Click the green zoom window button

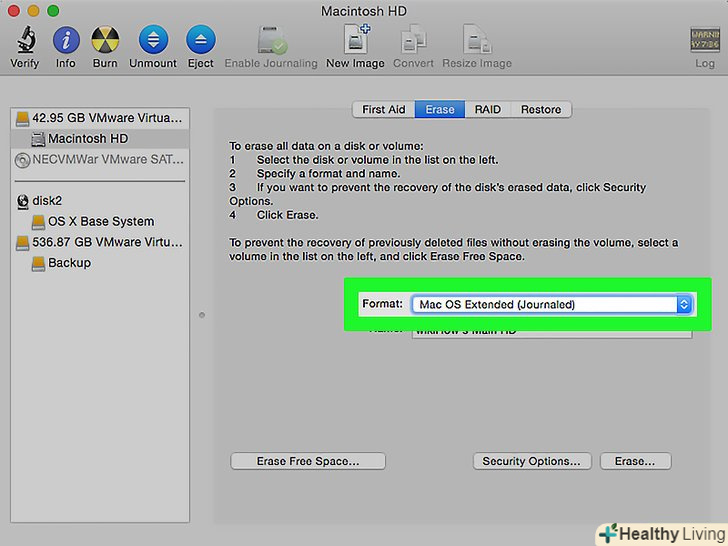53,10
